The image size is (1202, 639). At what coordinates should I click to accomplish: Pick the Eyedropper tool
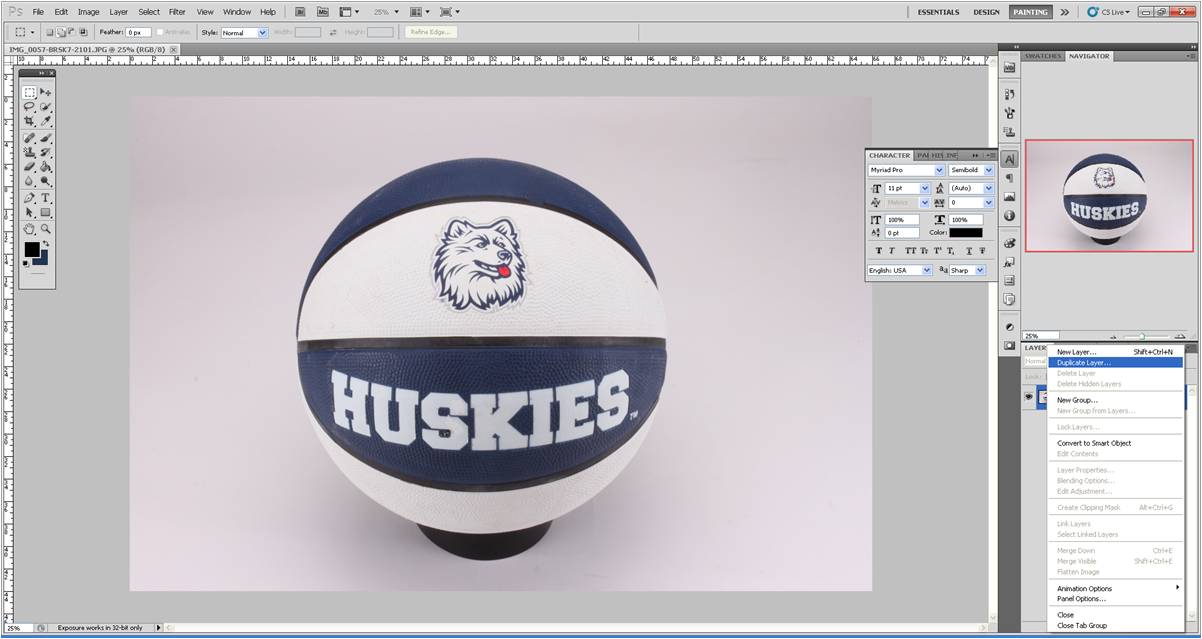point(46,121)
